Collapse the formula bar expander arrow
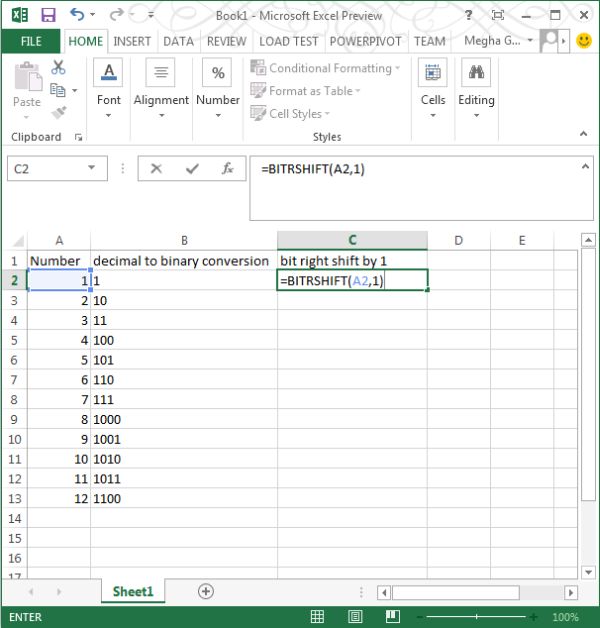The width and height of the screenshot is (600, 628). (x=585, y=166)
